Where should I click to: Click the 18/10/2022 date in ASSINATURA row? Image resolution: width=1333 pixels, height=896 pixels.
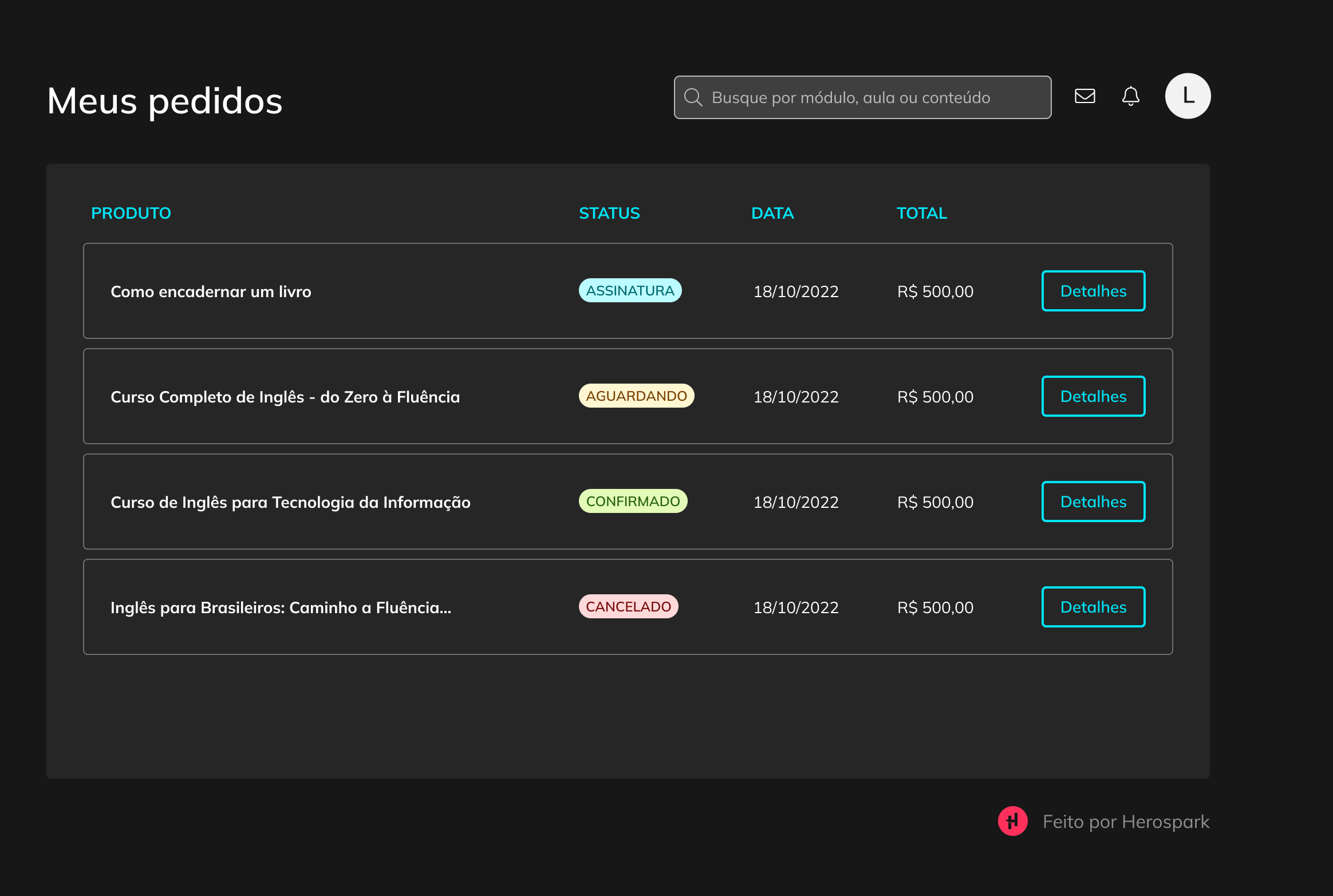coord(796,291)
